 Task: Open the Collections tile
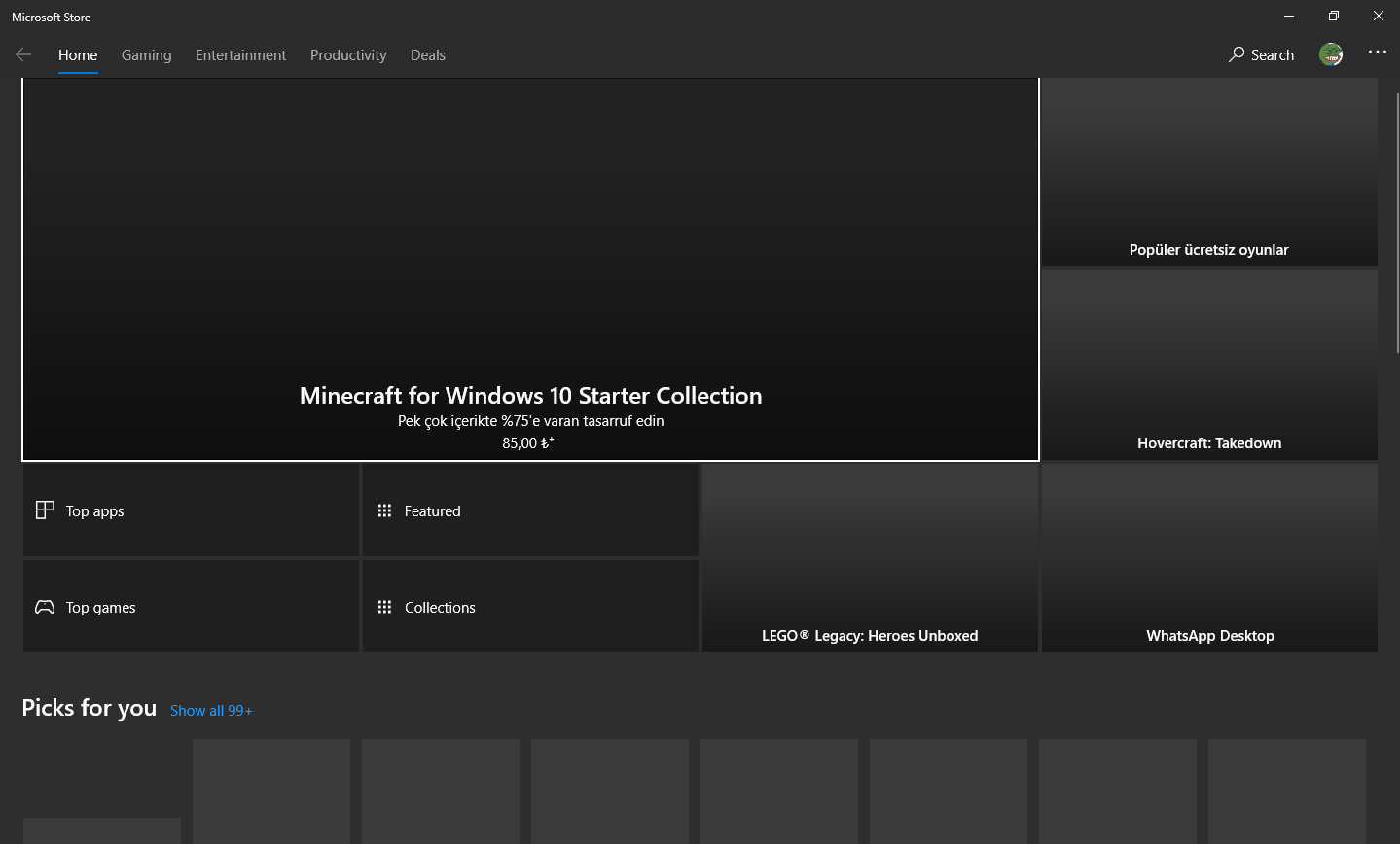pos(530,607)
